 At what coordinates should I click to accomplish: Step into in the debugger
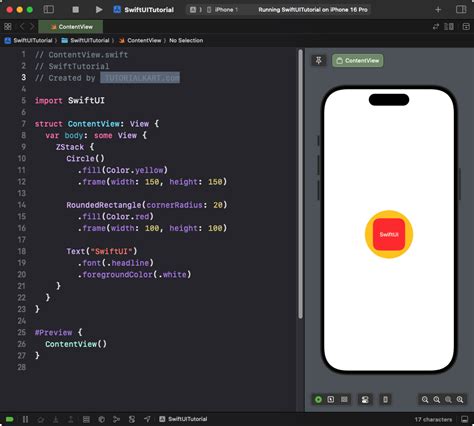coord(56,419)
